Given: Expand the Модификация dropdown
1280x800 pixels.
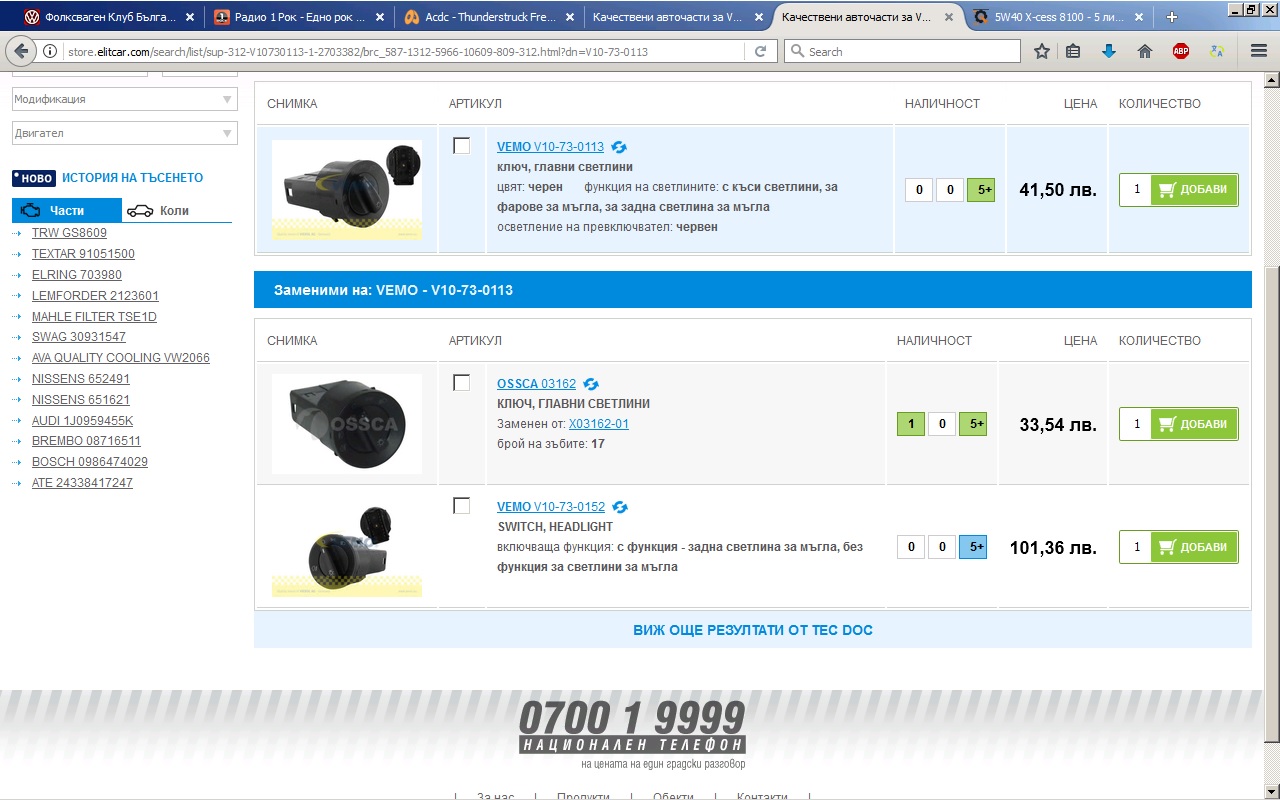Looking at the screenshot, I should pos(125,99).
